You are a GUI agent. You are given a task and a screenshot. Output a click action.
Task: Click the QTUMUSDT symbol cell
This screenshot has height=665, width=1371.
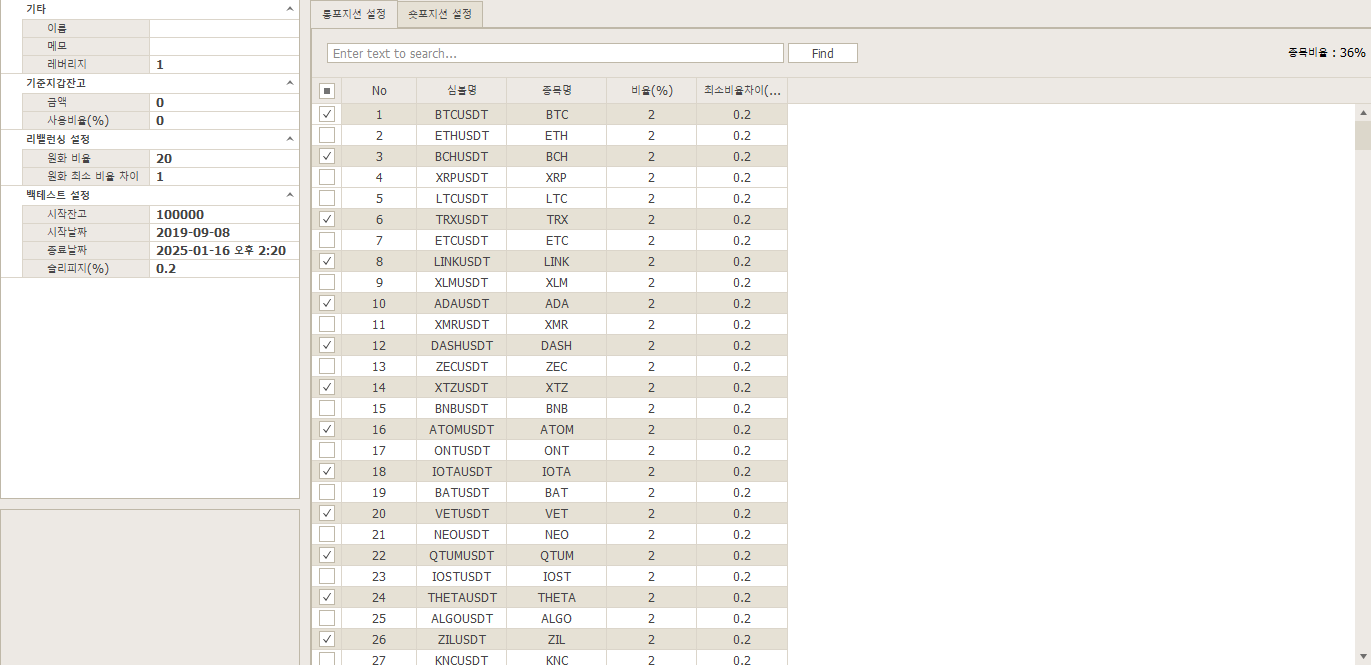(462, 555)
